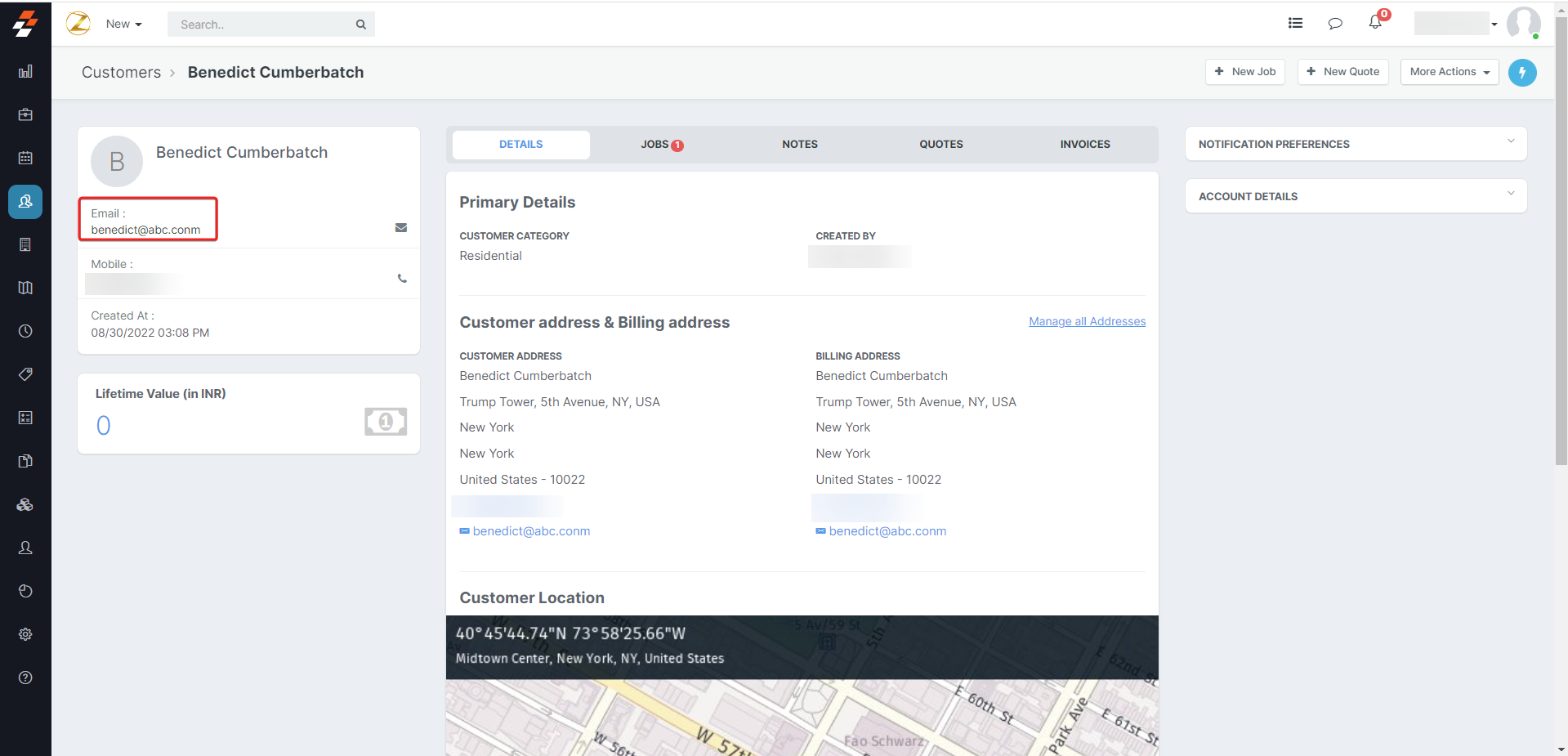Open settings gear icon in sidebar
This screenshot has height=756, width=1568.
[25, 634]
